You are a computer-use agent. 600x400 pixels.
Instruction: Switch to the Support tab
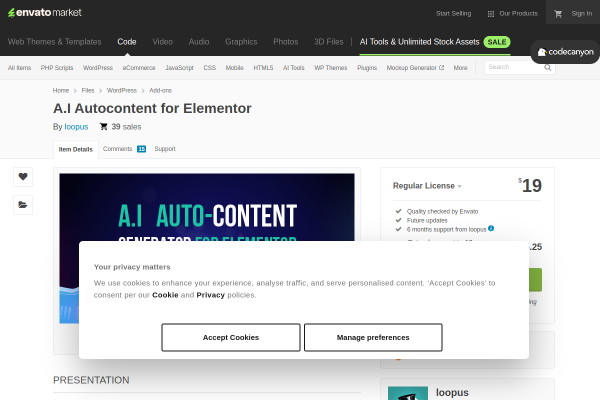(x=165, y=149)
